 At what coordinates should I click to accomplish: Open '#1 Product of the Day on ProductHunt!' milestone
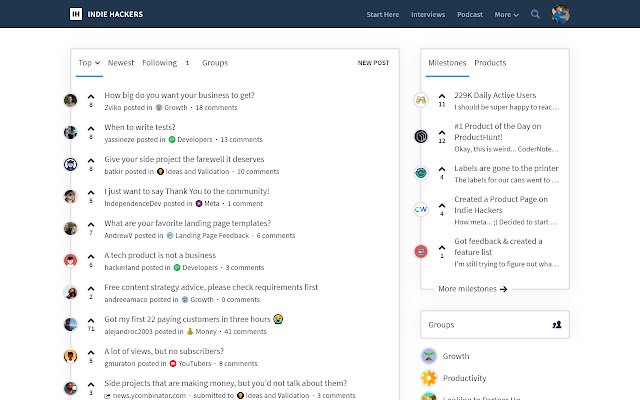tap(498, 131)
